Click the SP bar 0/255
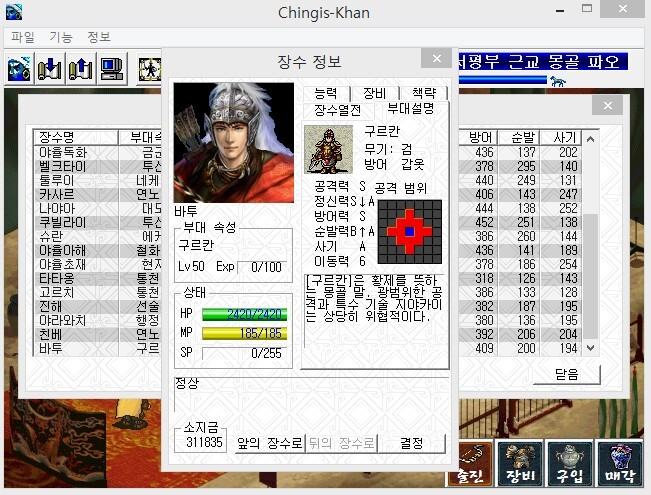 (245, 353)
